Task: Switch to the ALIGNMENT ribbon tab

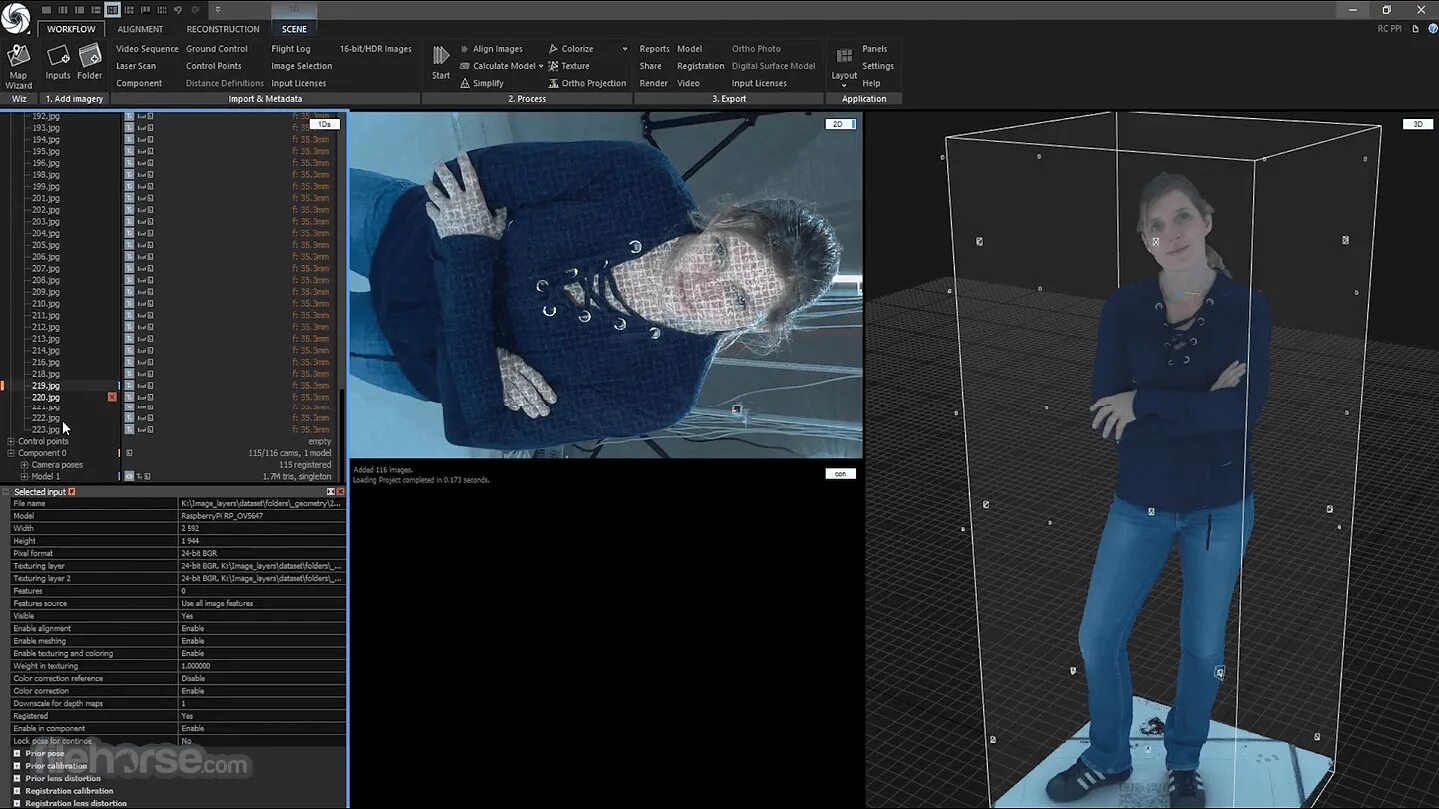Action: click(x=140, y=29)
